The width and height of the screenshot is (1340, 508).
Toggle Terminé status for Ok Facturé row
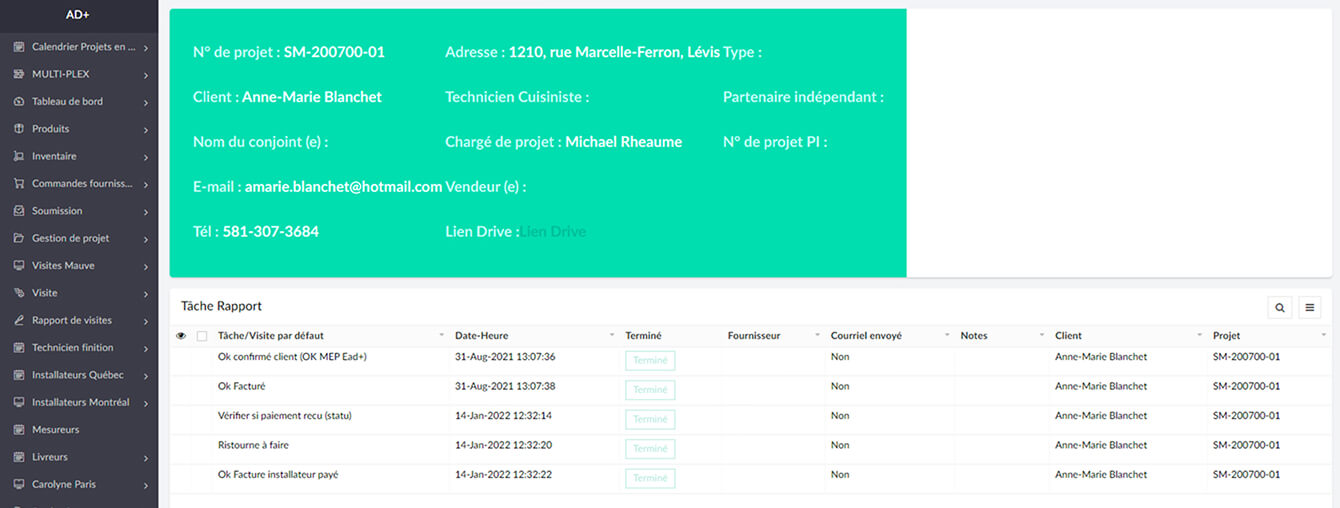tap(650, 390)
